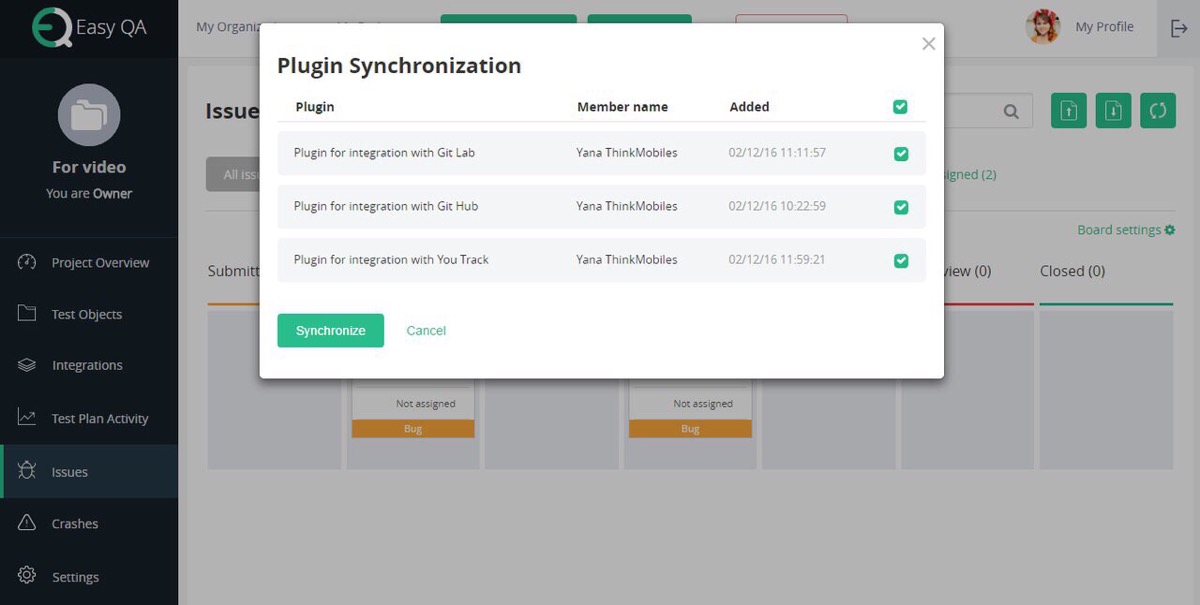Viewport: 1200px width, 605px height.
Task: Click the My Organization breadcrumb
Action: 229,27
